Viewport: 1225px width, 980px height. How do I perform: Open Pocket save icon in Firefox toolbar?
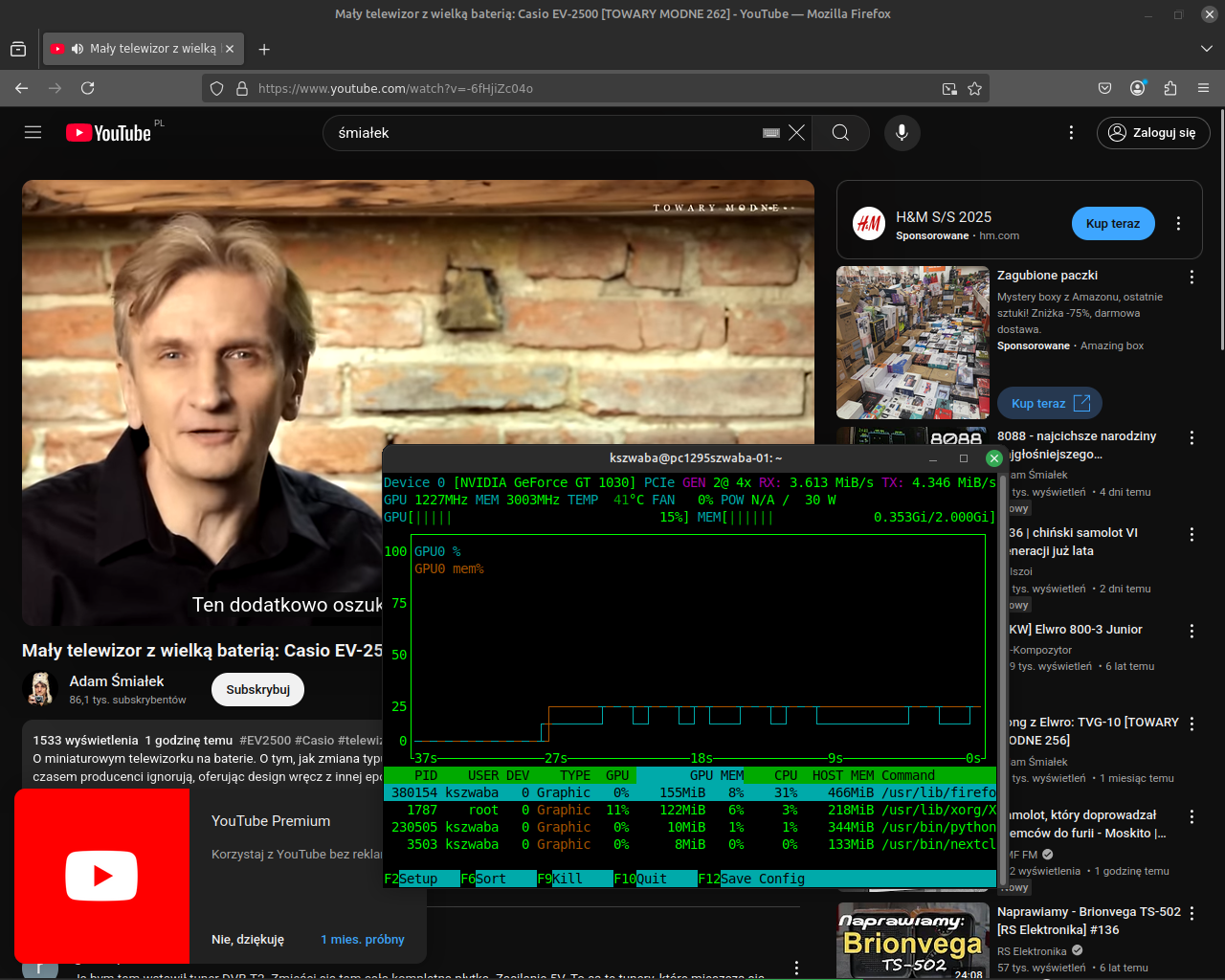coord(1104,88)
